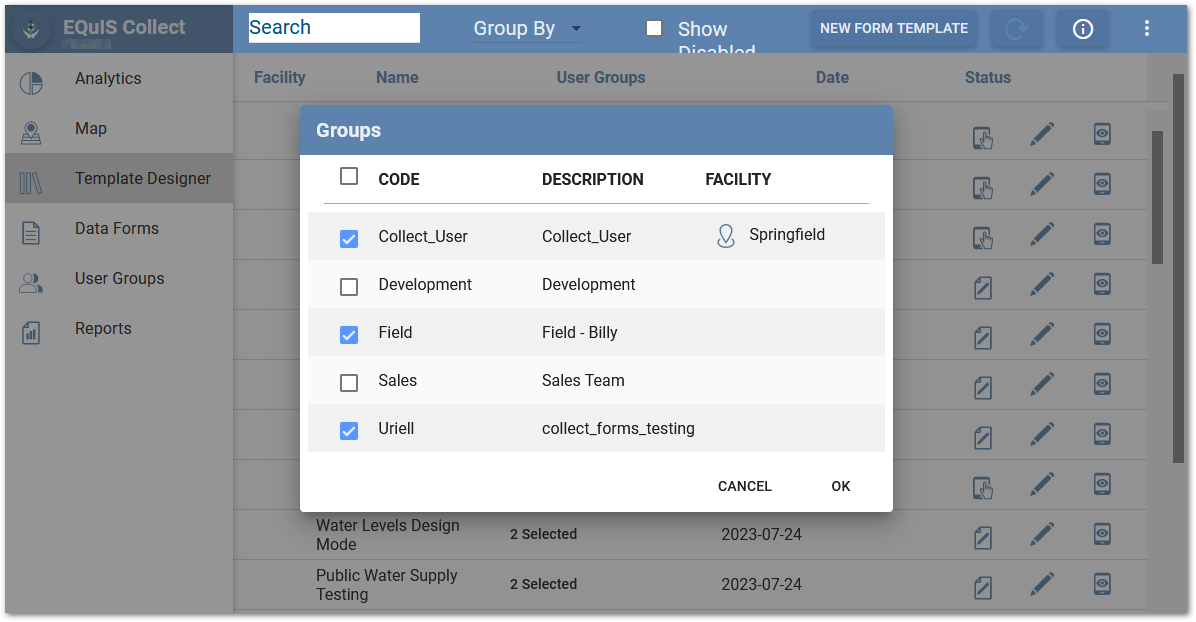Enable the Development group checkbox

349,286
